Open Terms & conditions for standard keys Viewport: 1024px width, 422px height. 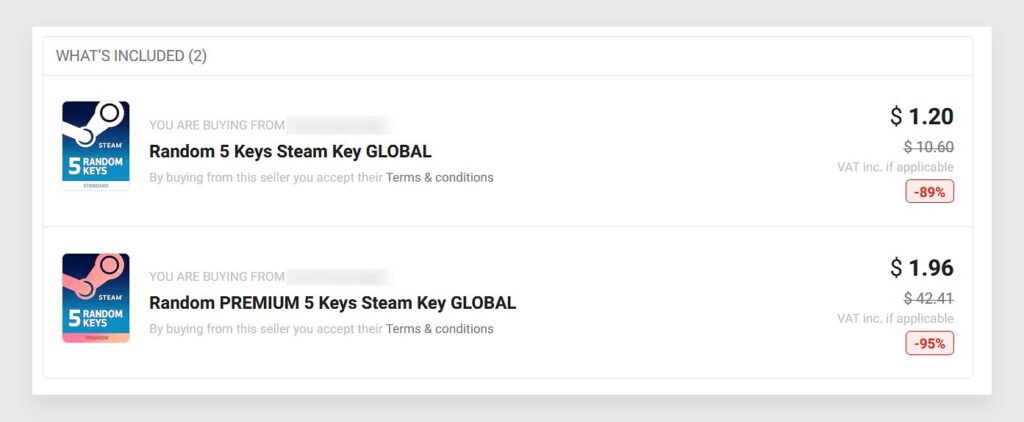pyautogui.click(x=440, y=177)
